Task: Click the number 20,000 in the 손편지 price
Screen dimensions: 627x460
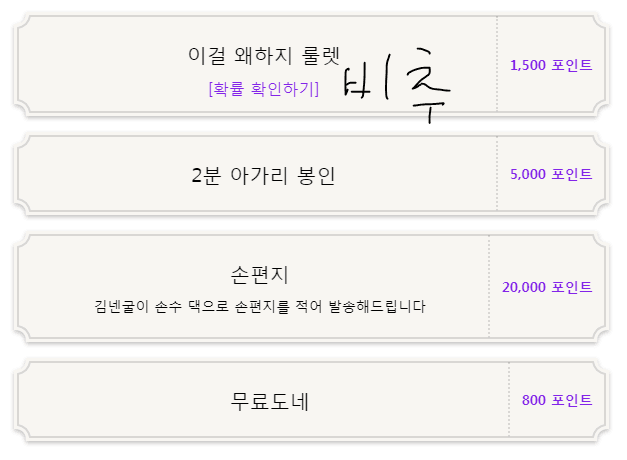Action: point(524,287)
